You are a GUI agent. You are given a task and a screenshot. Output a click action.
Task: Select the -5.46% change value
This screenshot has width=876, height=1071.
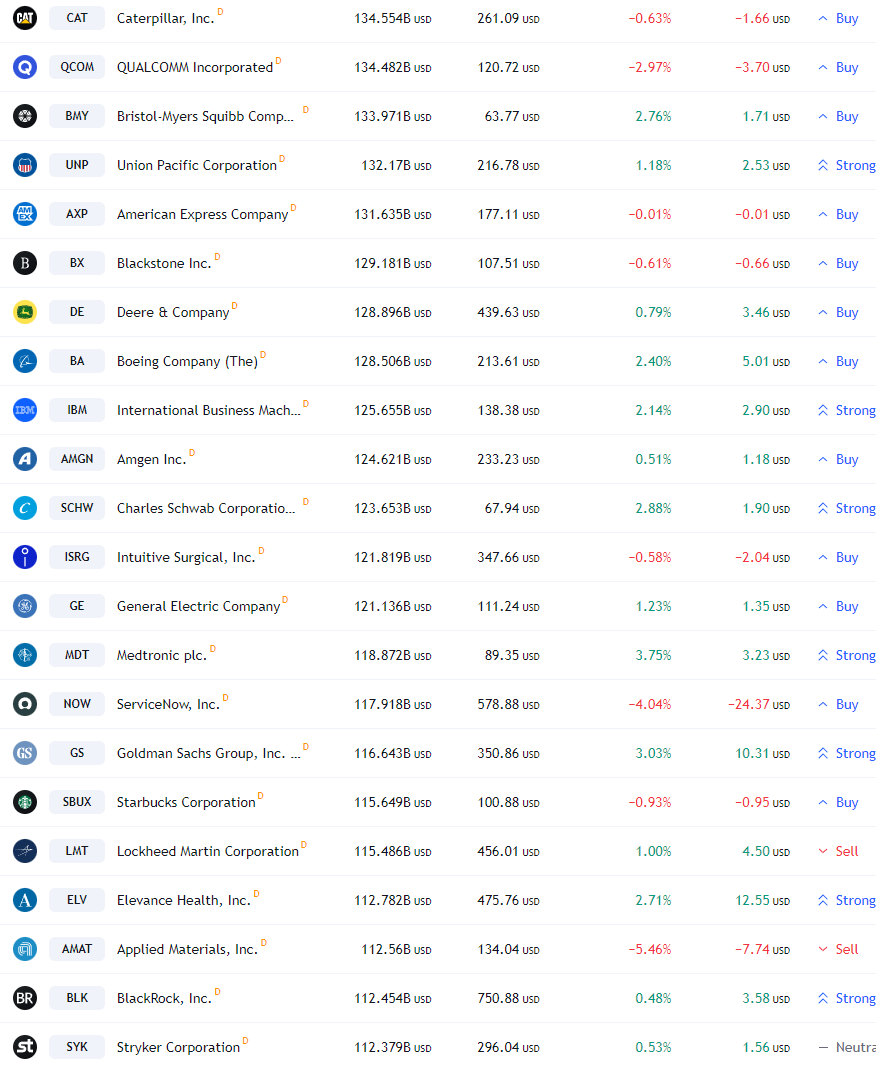pos(649,949)
